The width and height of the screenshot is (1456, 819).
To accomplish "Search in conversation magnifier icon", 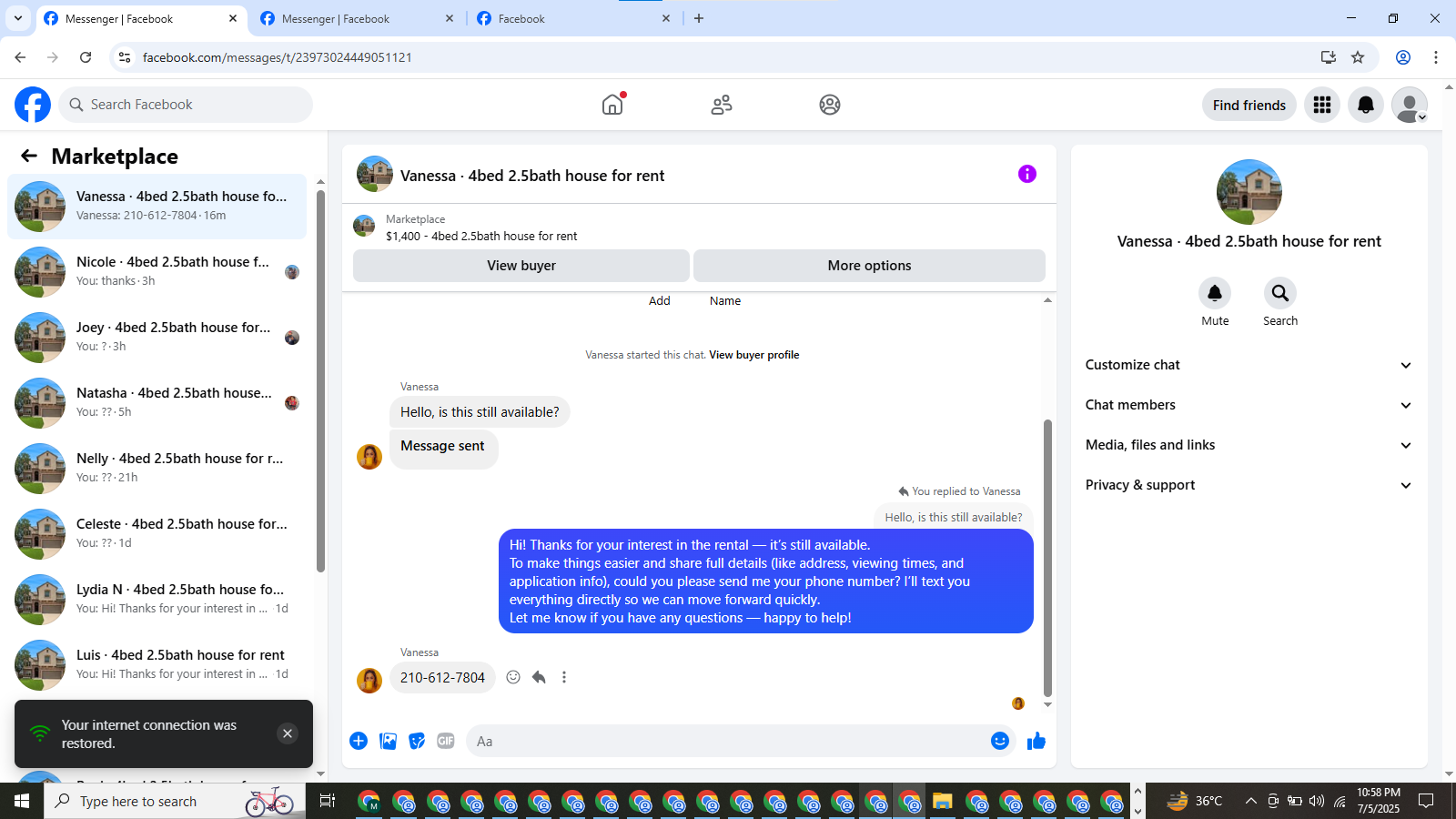I will coord(1280,293).
